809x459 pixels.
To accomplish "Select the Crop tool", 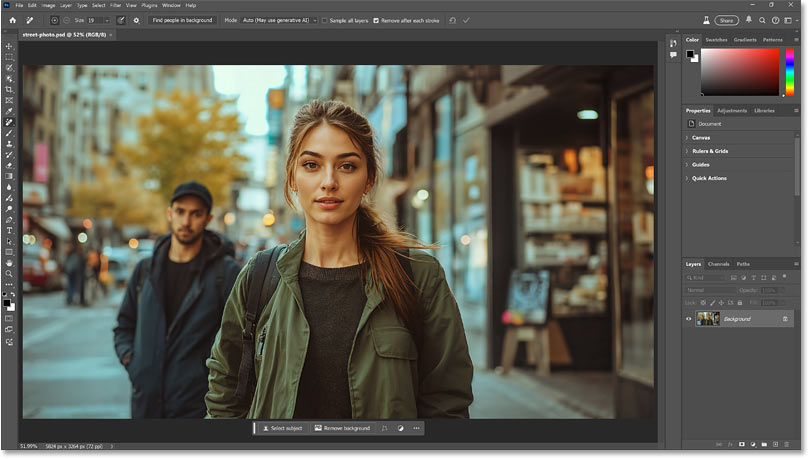I will tap(9, 90).
